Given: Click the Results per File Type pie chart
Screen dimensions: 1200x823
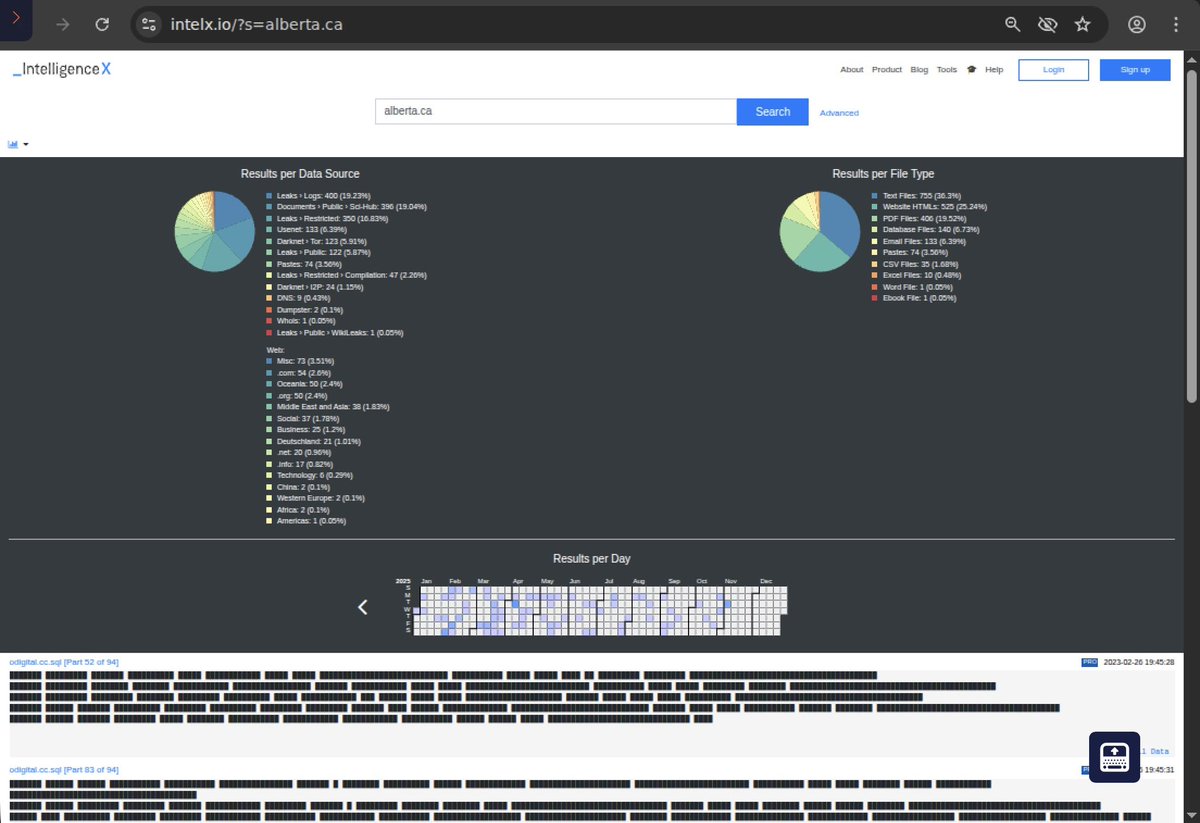Looking at the screenshot, I should point(819,231).
